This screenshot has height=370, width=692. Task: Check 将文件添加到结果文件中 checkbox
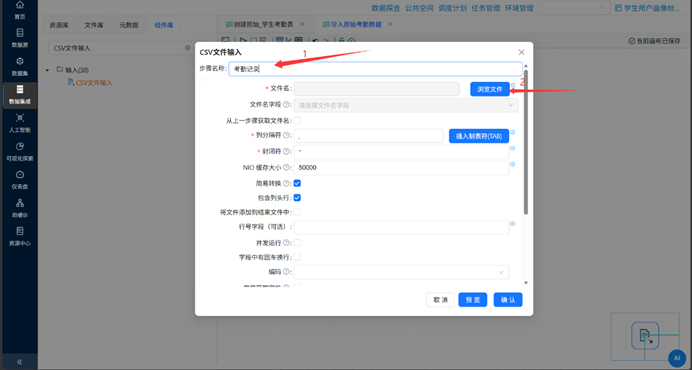[297, 212]
